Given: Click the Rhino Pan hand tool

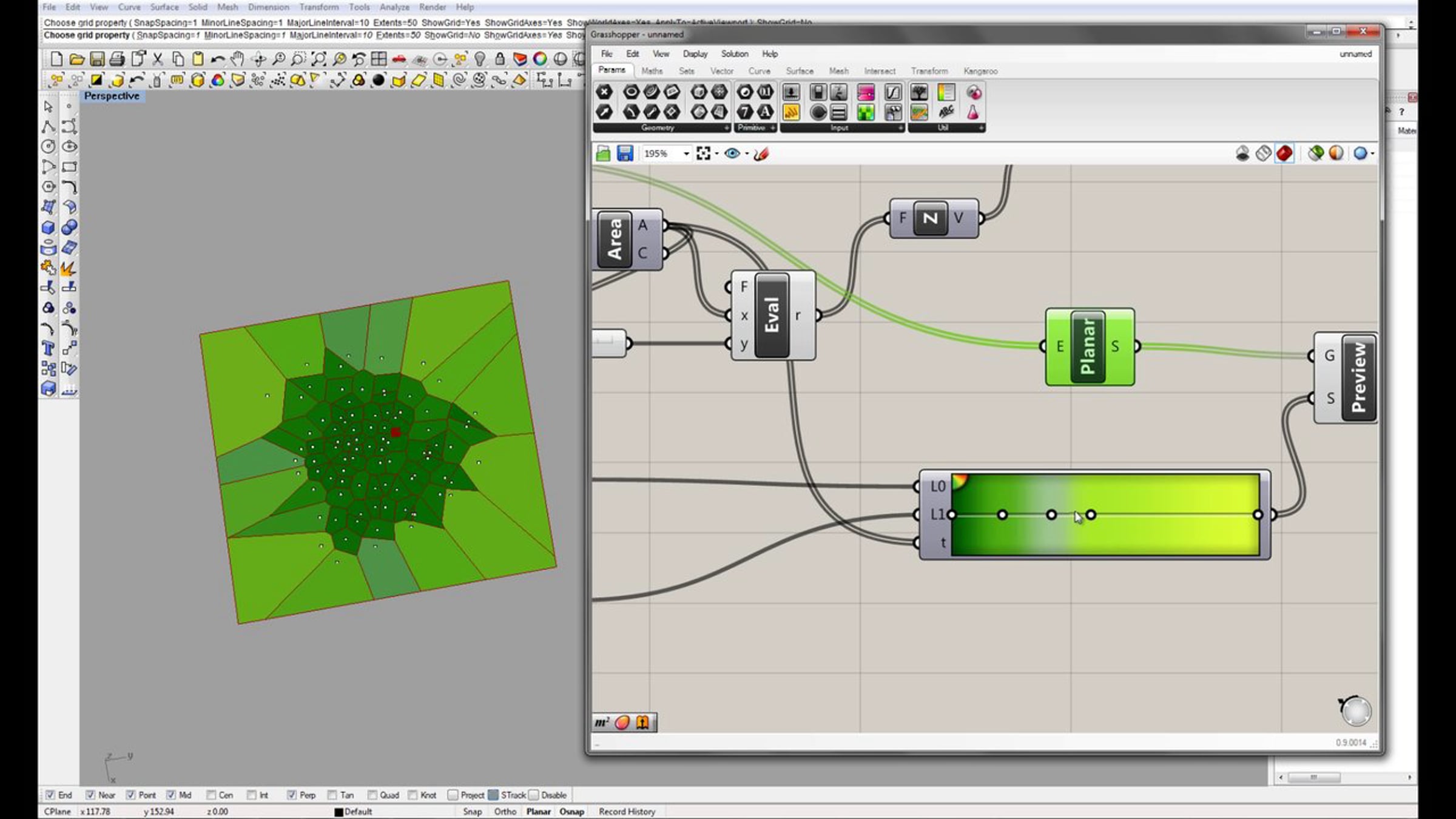Looking at the screenshot, I should click(238, 59).
